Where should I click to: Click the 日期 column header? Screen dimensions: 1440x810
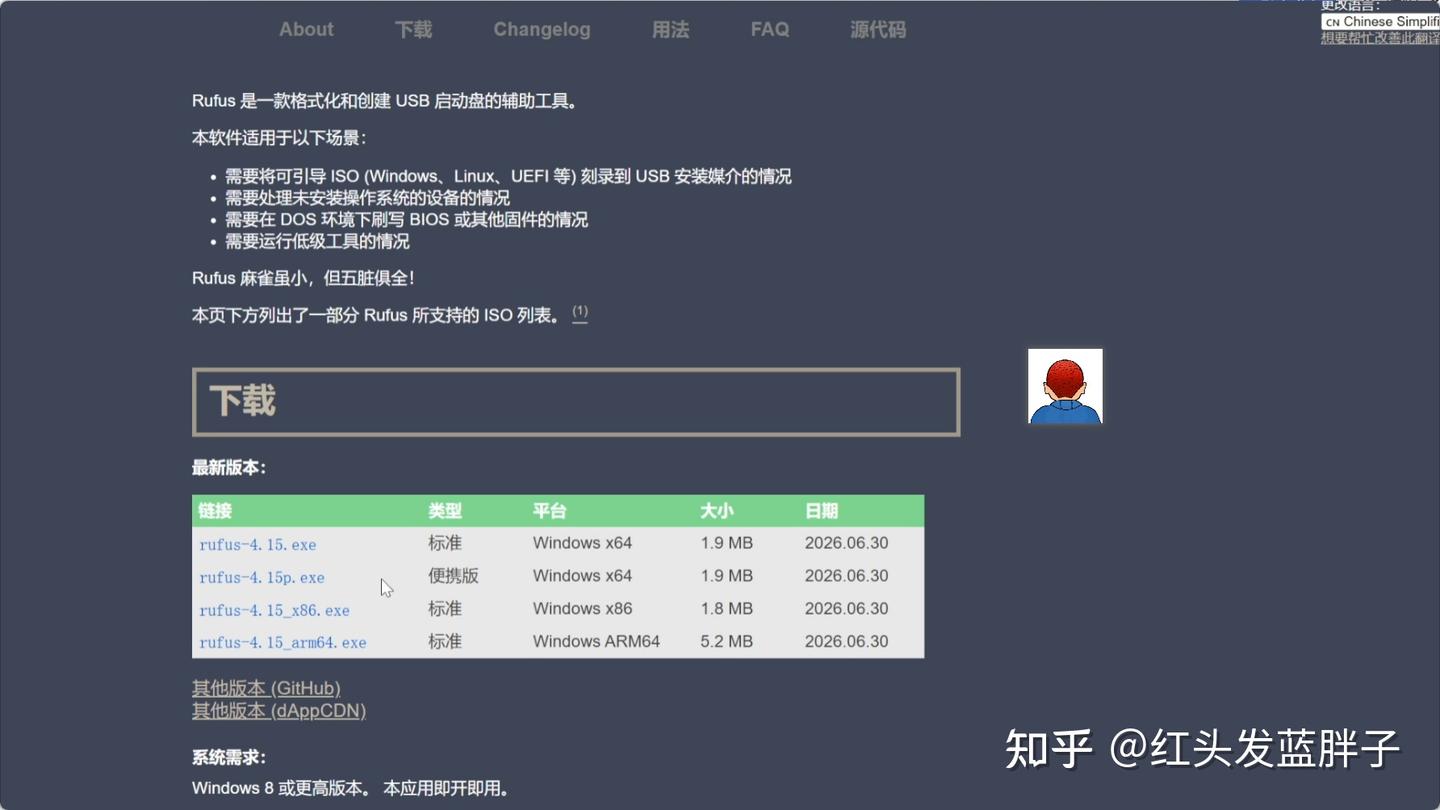pos(822,511)
